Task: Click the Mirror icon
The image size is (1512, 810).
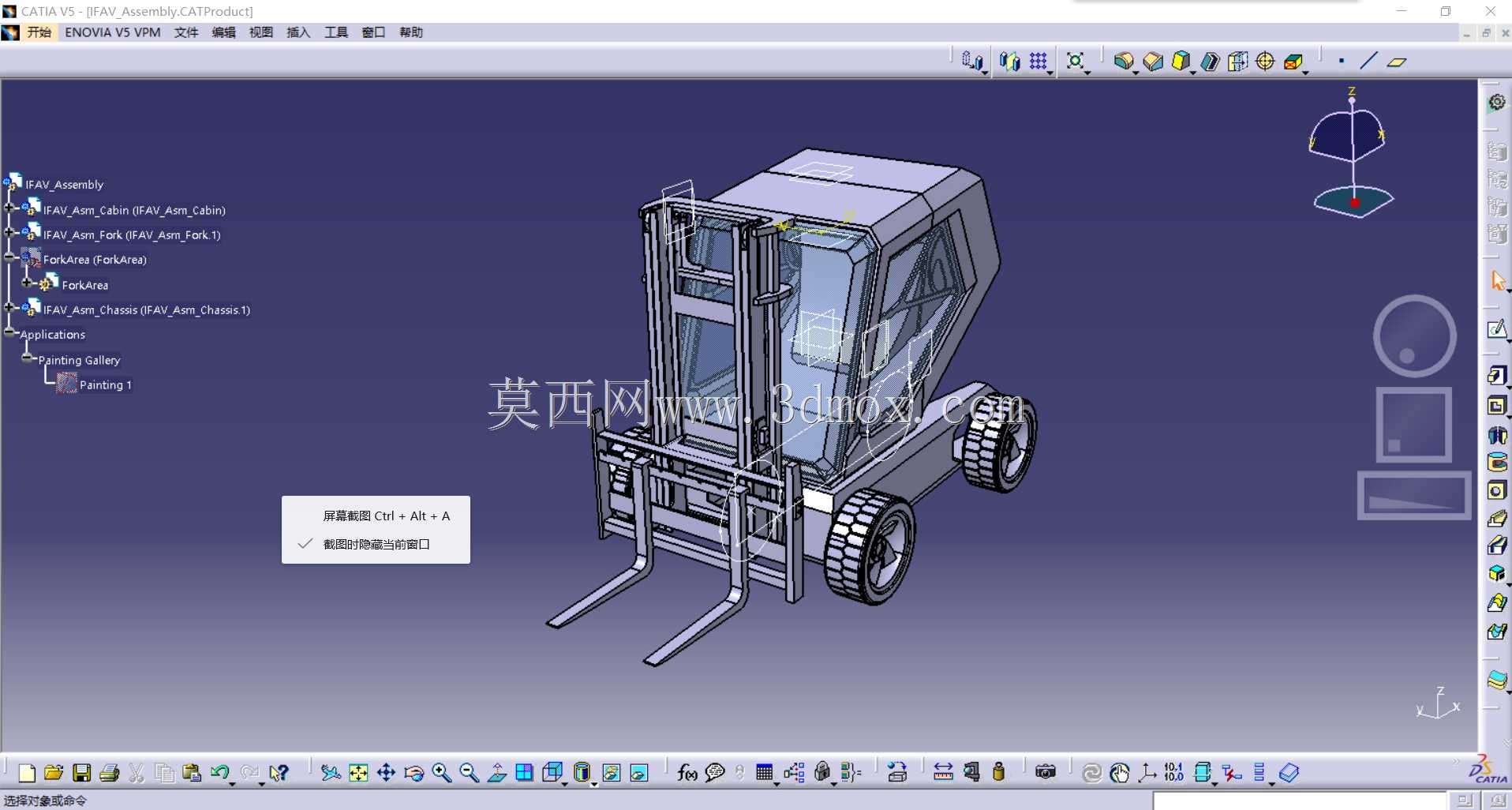Action: 1009,61
